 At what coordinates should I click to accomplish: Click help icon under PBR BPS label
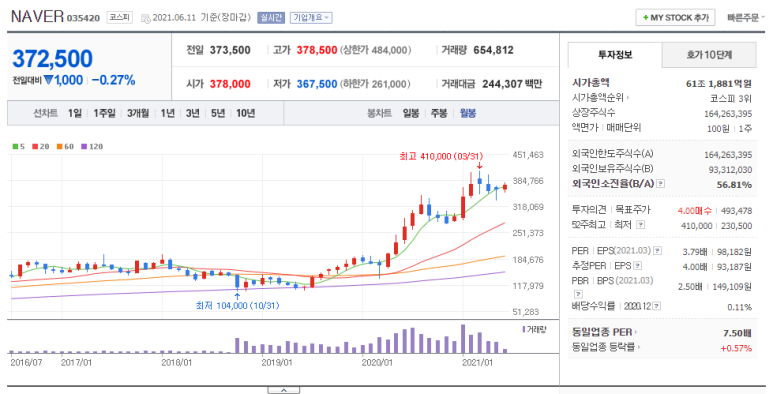tap(579, 293)
